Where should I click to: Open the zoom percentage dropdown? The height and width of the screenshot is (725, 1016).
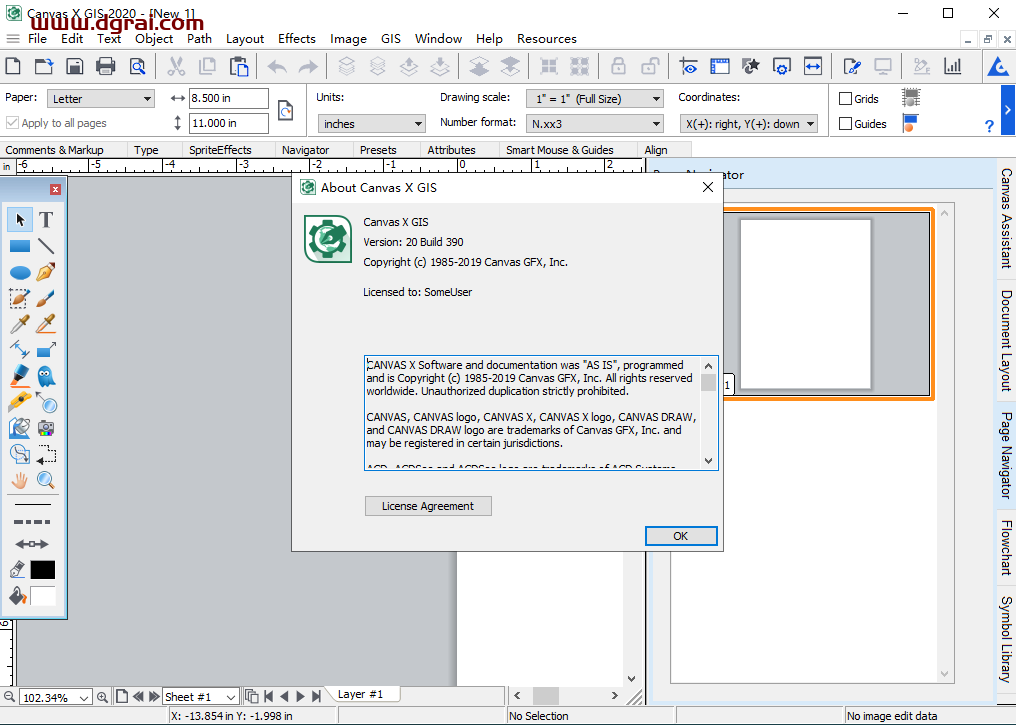(x=84, y=698)
